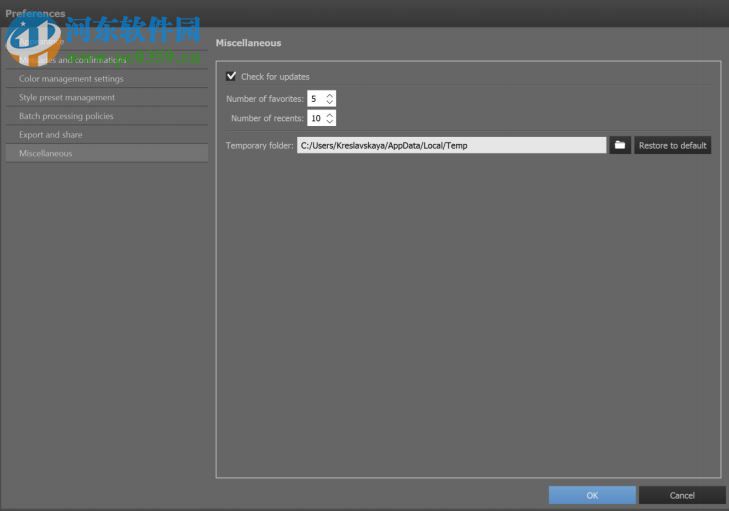
Task: Click Restore to default button
Action: click(x=672, y=146)
